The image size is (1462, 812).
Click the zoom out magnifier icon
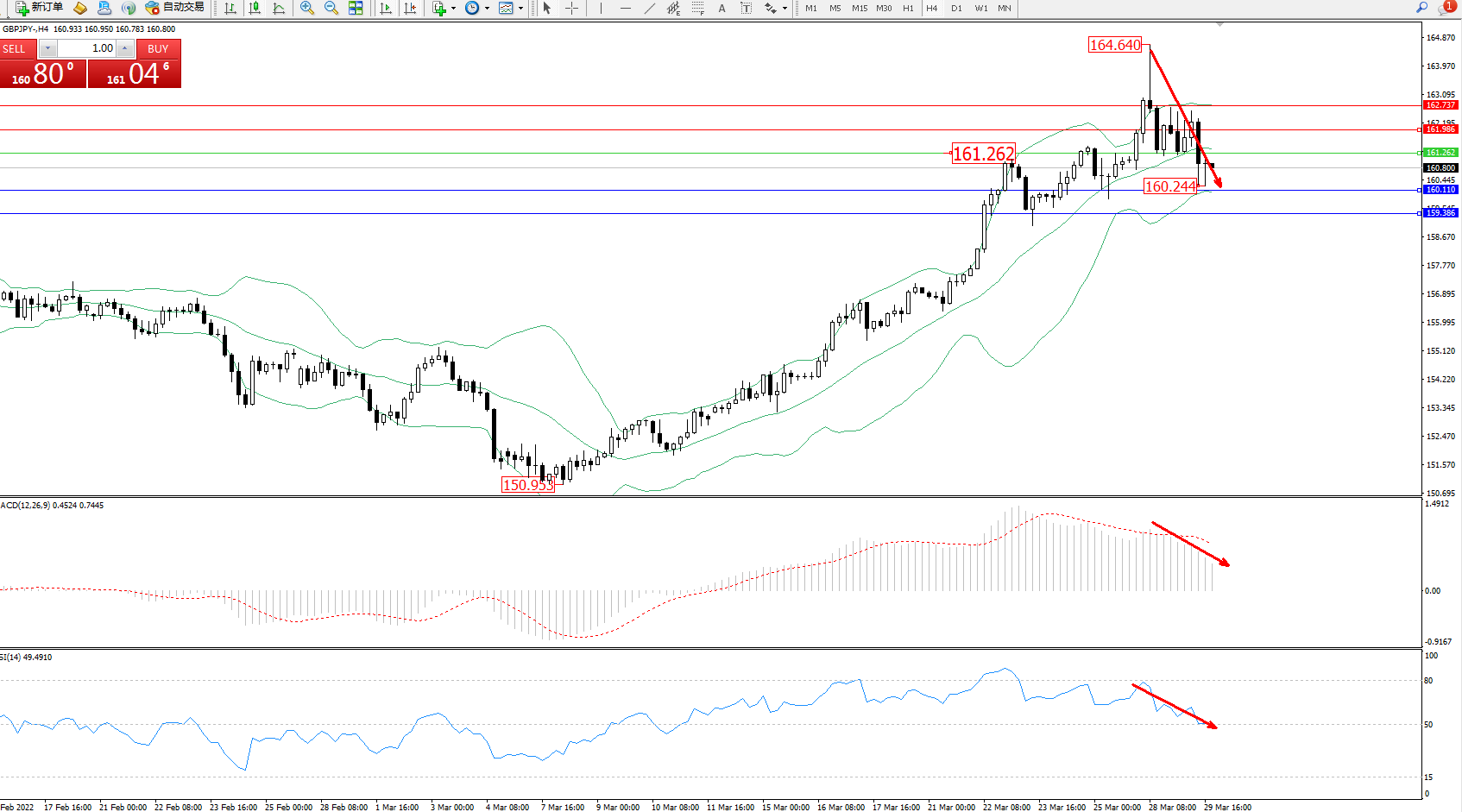(x=331, y=8)
